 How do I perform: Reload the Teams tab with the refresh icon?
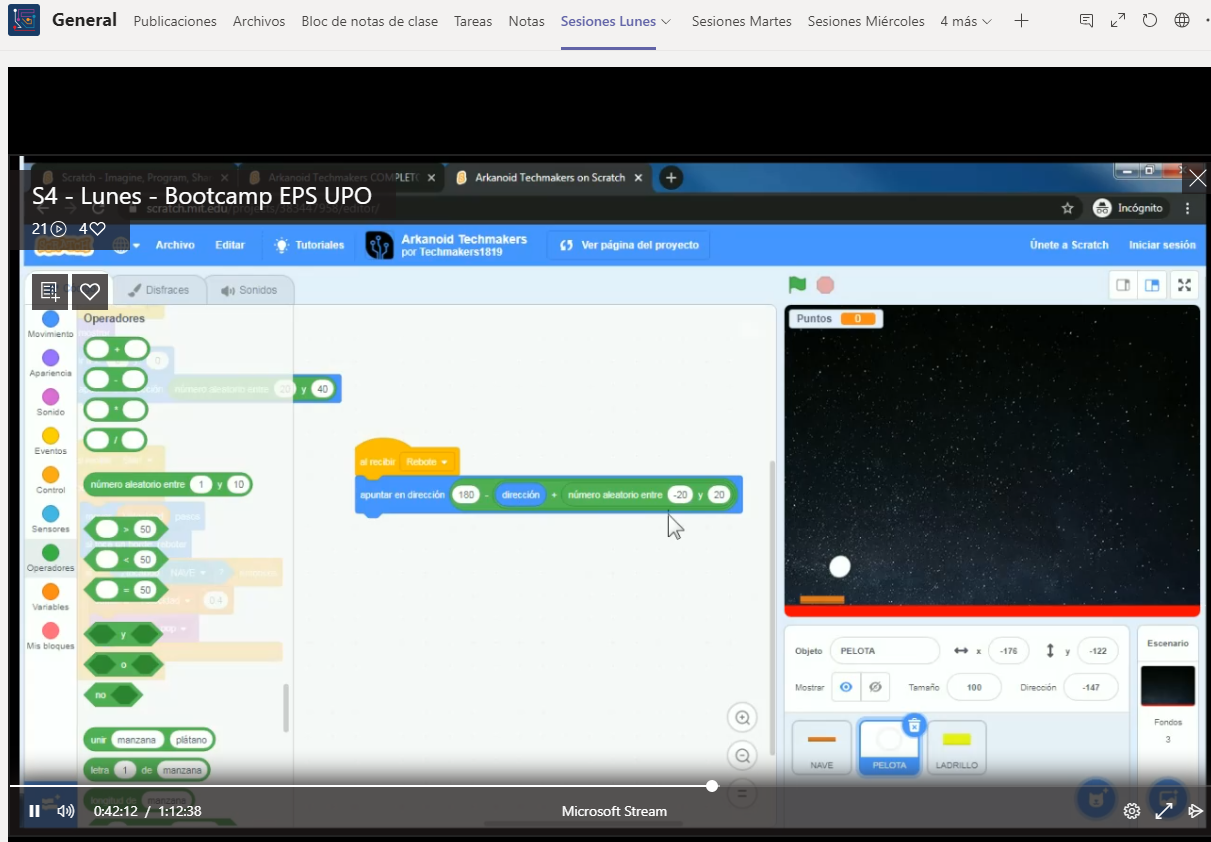[1150, 21]
